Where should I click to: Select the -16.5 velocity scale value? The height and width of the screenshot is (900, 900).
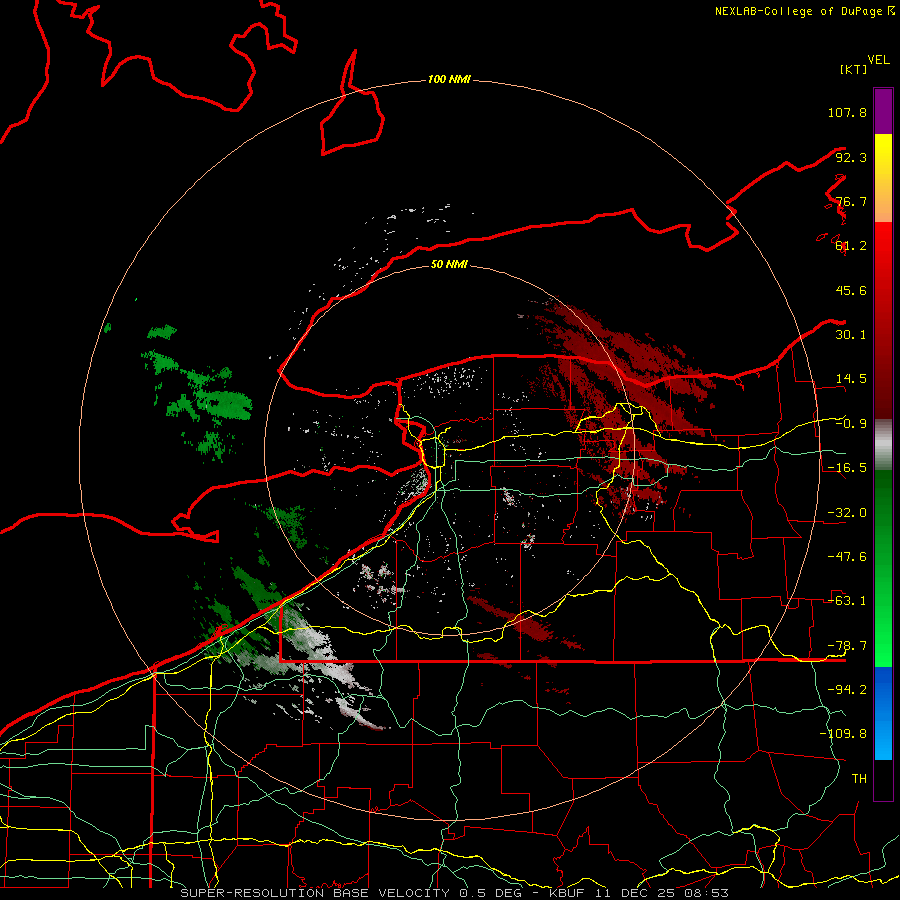pyautogui.click(x=847, y=468)
